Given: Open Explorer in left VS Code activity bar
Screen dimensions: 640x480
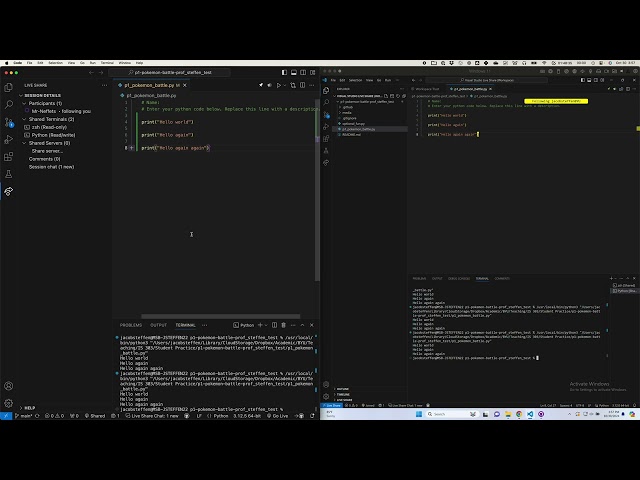Looking at the screenshot, I should coord(8,87).
